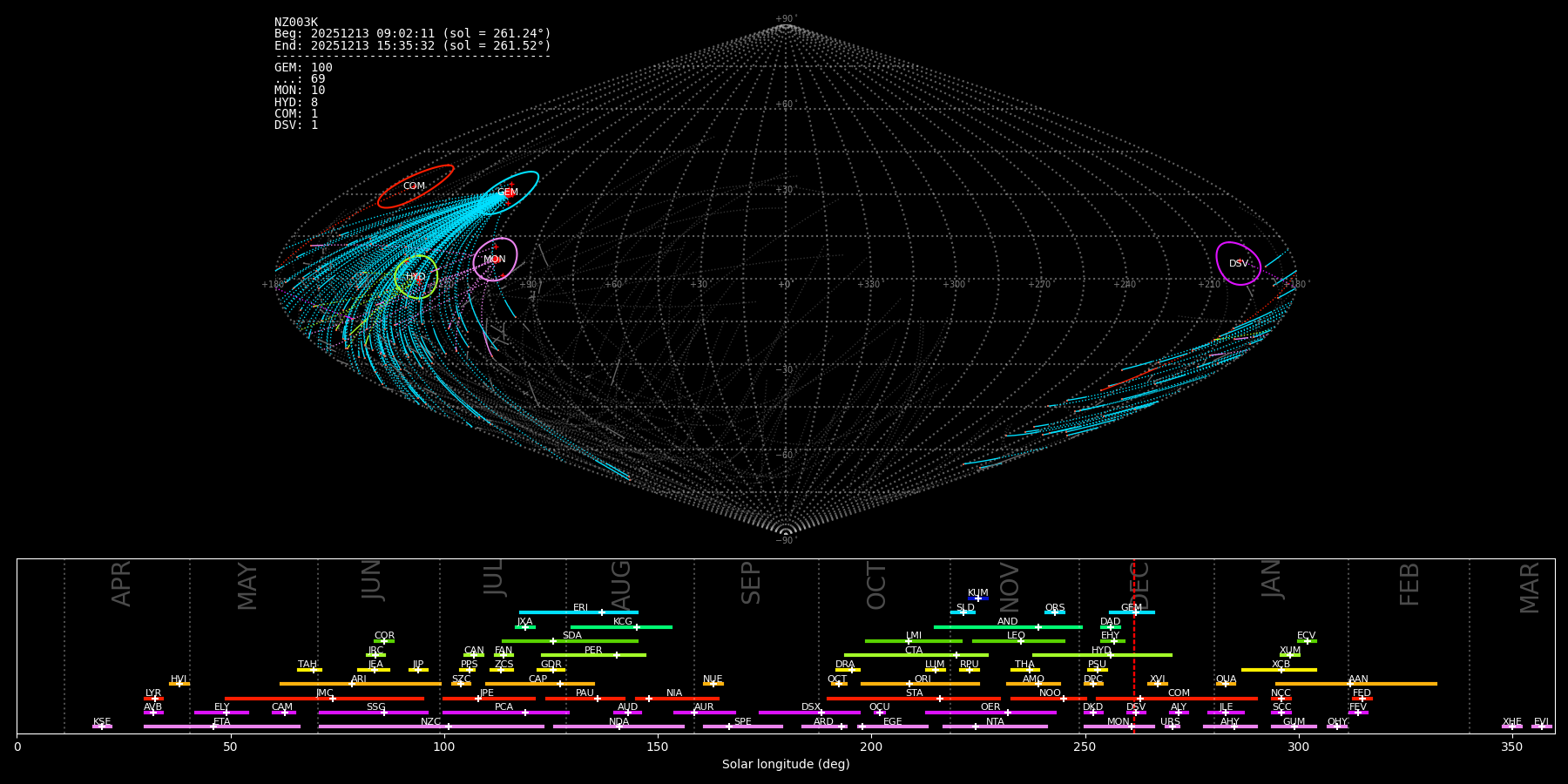1568x784 pixels.
Task: Click the 250 tick label on solar longitude axis
Action: pos(1085,747)
